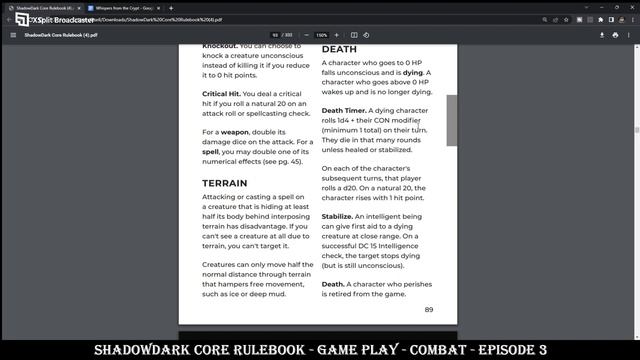
Task: Open the tab search dropdown arrow
Action: [587, 7]
